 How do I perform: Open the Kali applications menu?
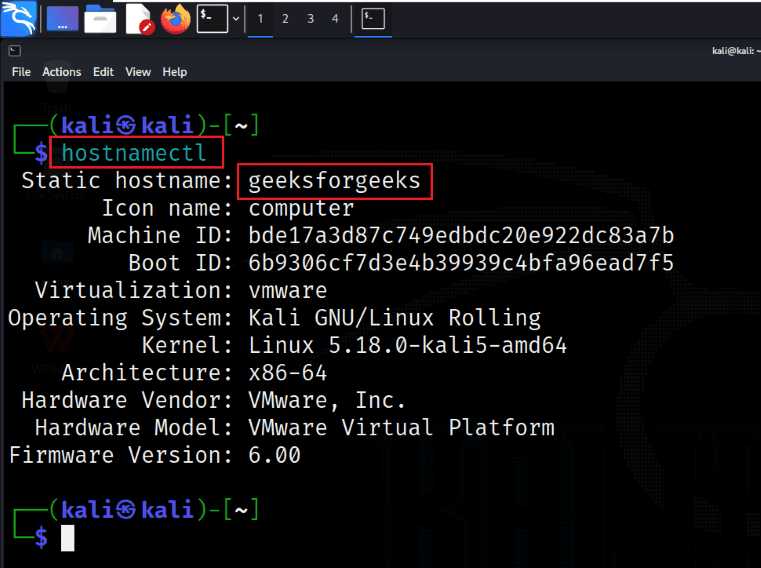click(x=20, y=17)
